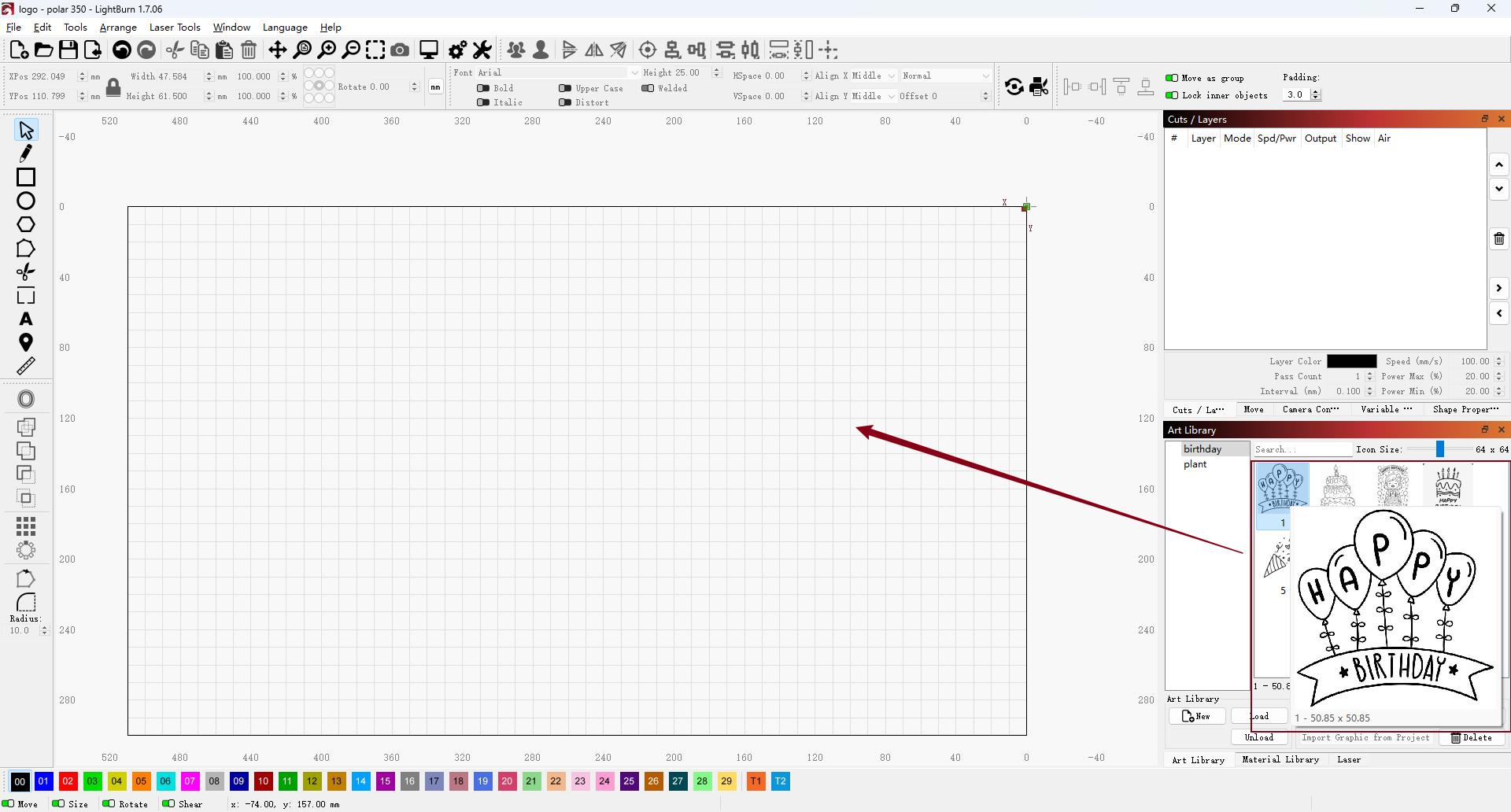Open the camera capture icon

point(400,50)
